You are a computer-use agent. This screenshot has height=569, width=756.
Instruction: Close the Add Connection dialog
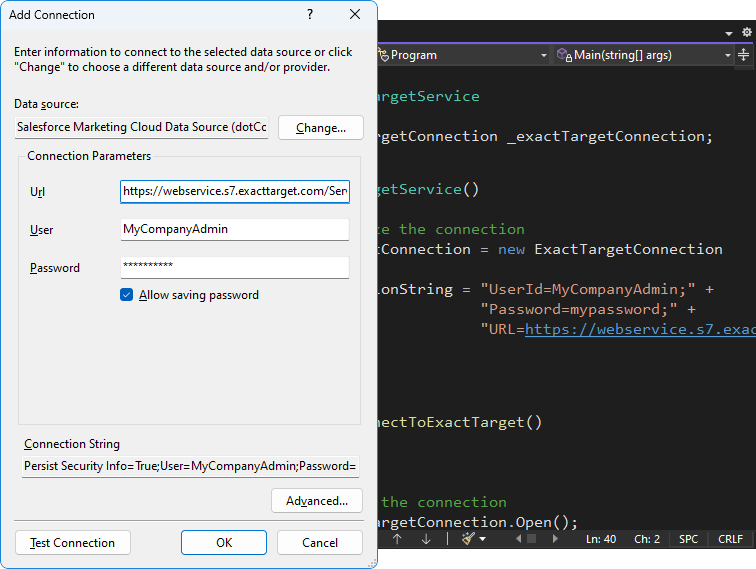pyautogui.click(x=355, y=14)
